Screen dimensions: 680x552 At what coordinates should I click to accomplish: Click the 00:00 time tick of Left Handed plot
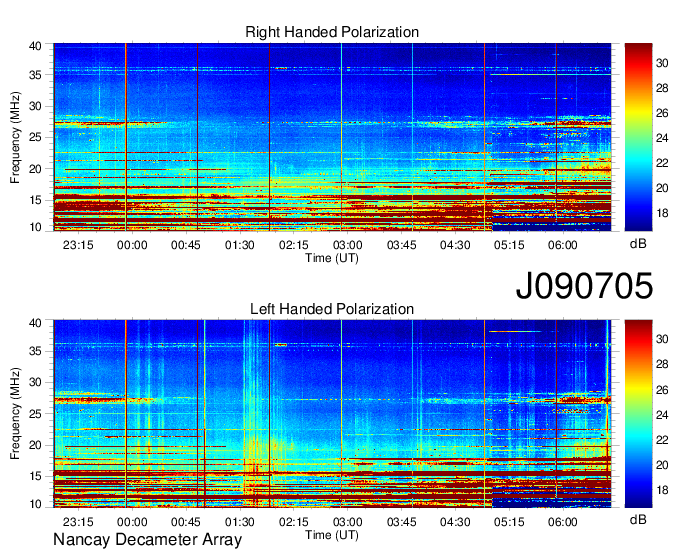click(132, 522)
